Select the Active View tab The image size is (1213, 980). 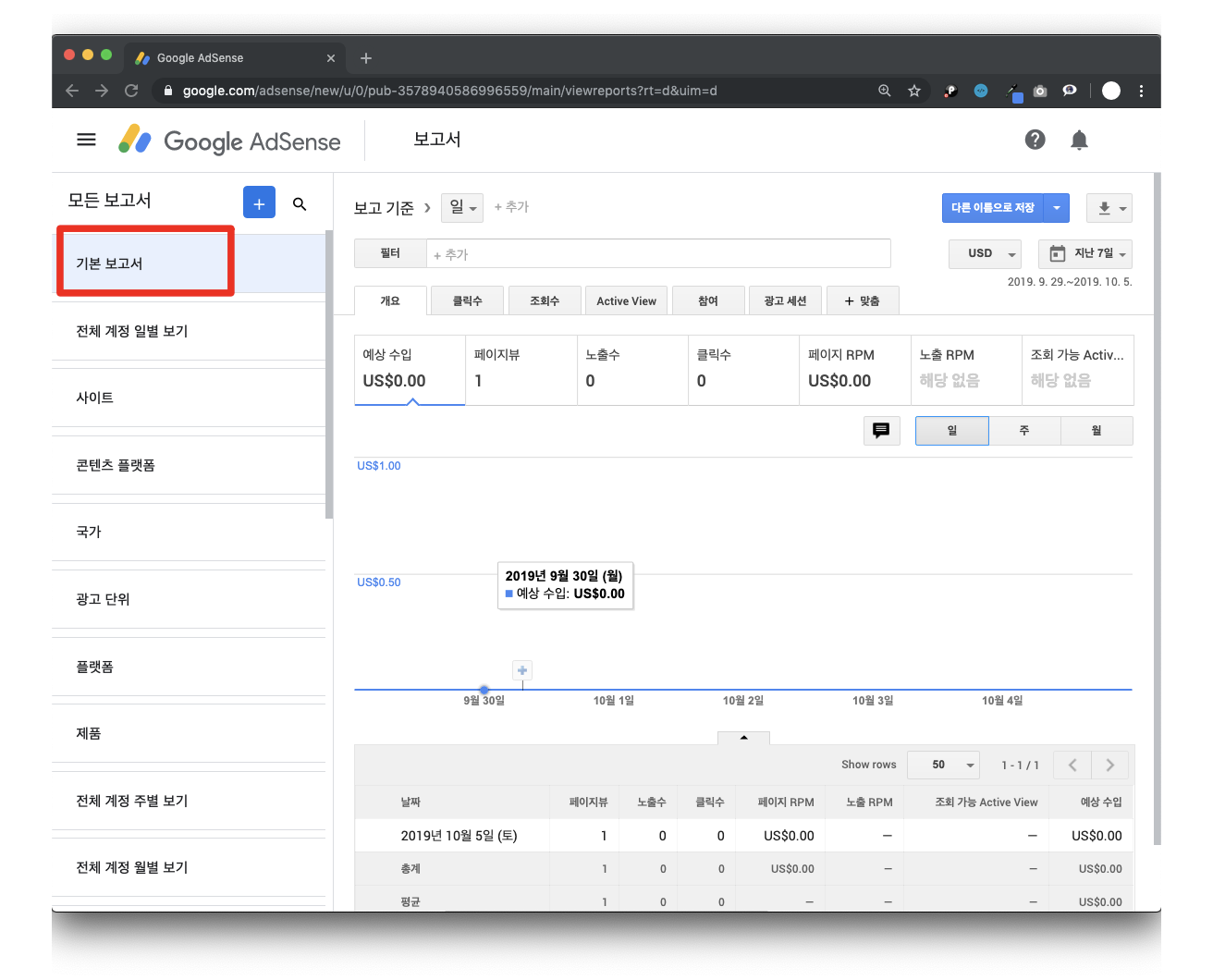tap(626, 300)
